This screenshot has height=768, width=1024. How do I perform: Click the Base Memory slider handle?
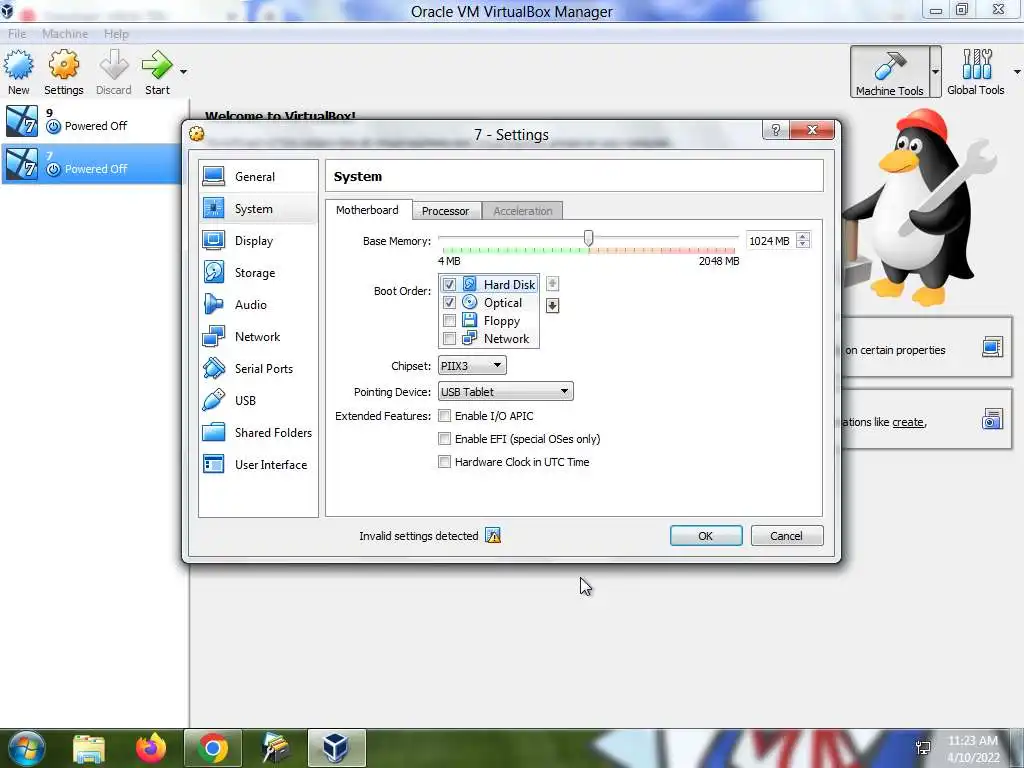[588, 238]
